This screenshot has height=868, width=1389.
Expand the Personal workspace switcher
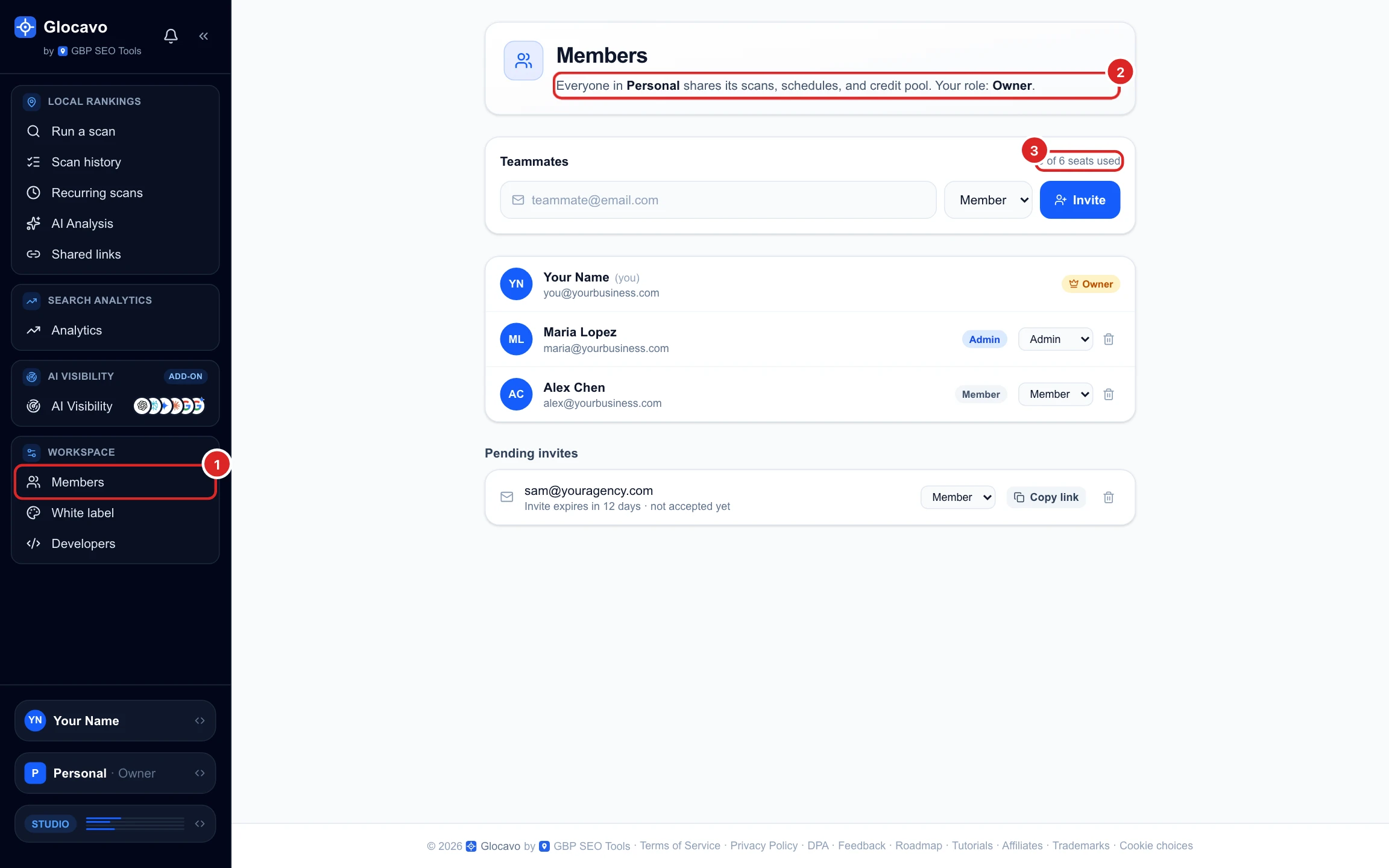(x=115, y=773)
